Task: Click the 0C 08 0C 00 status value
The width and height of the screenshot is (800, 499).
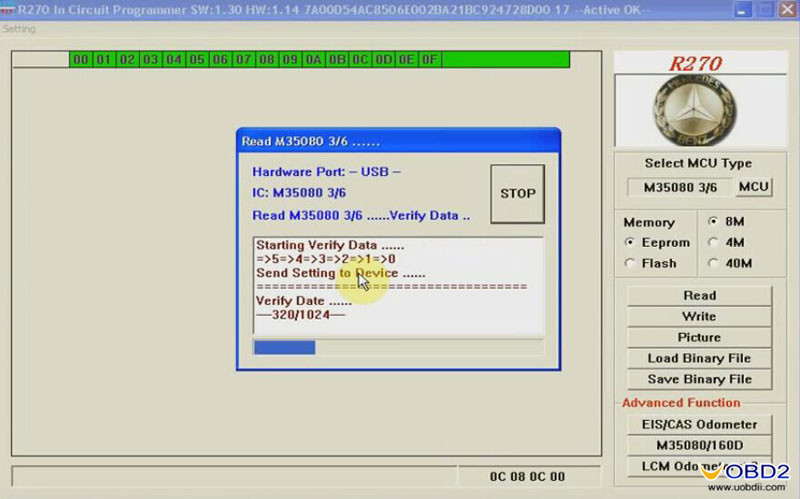Action: coord(527,477)
